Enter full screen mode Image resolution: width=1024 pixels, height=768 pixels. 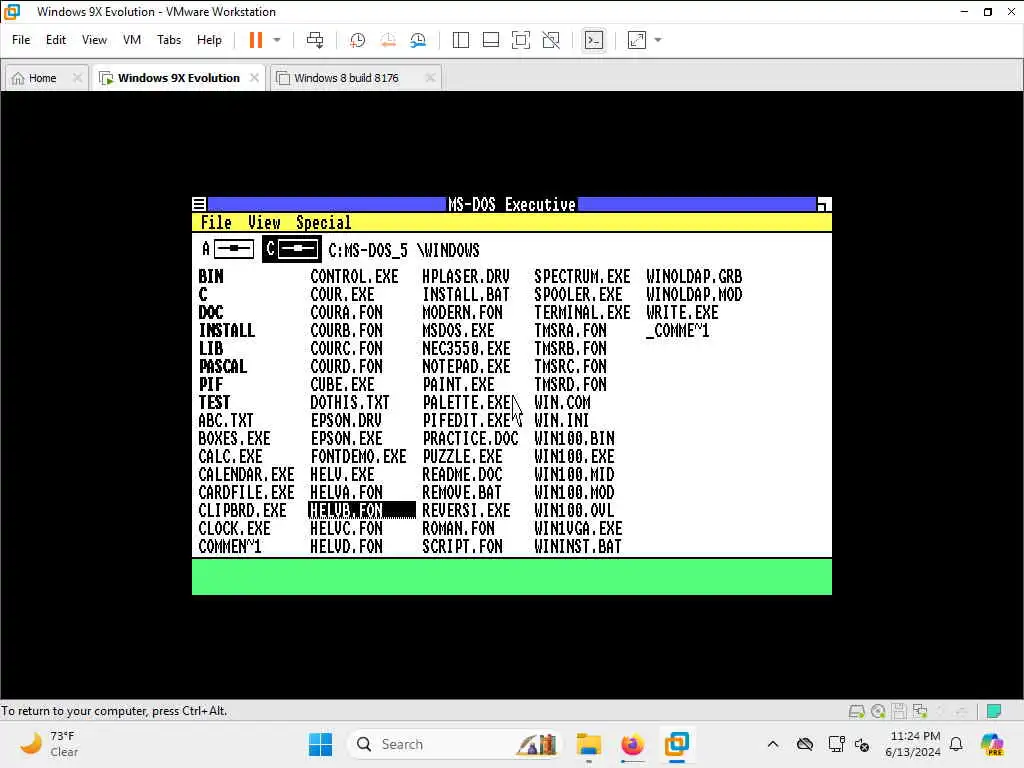point(521,40)
